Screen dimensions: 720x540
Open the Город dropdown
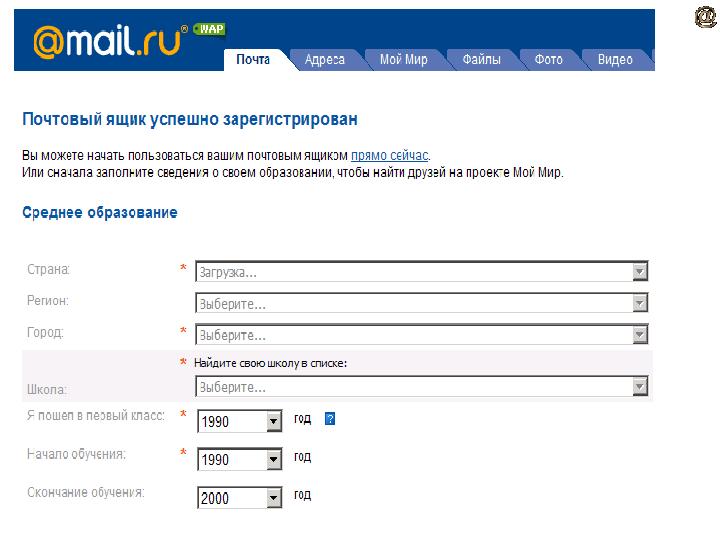422,334
